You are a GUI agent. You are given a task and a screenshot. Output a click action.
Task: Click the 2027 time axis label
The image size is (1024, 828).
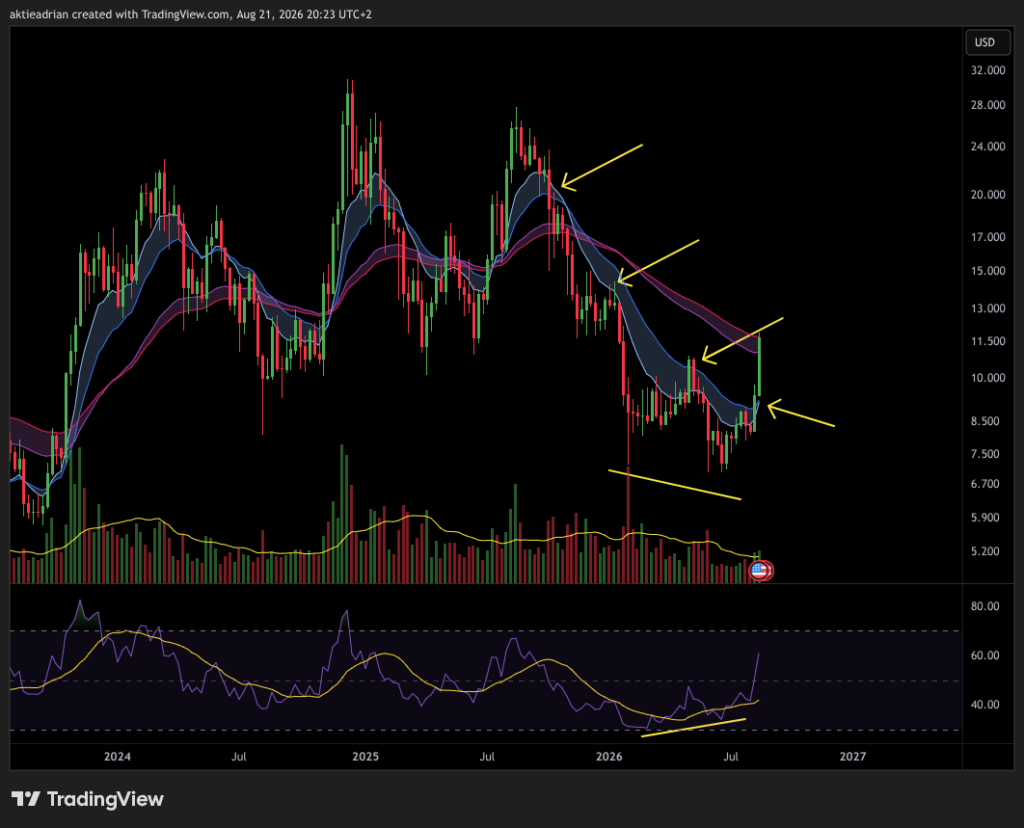(x=853, y=757)
